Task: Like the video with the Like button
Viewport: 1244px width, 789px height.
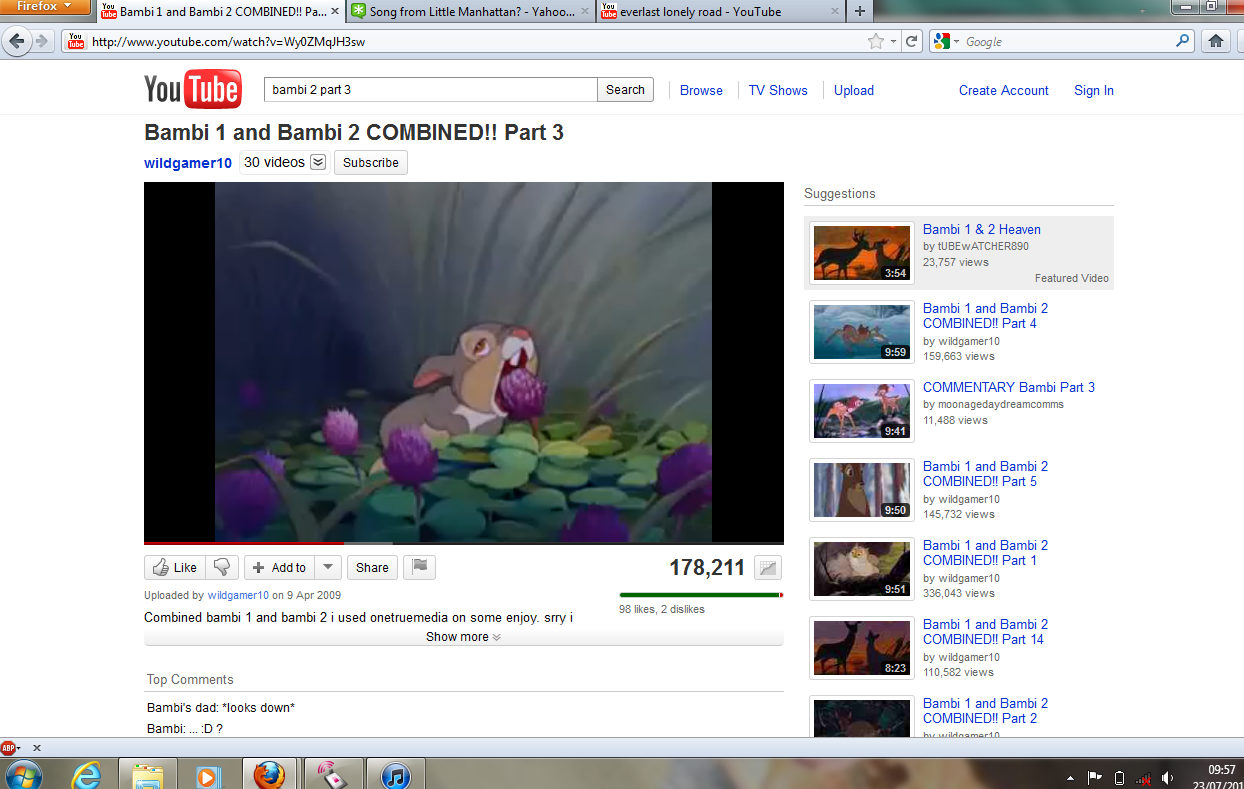Action: (174, 567)
